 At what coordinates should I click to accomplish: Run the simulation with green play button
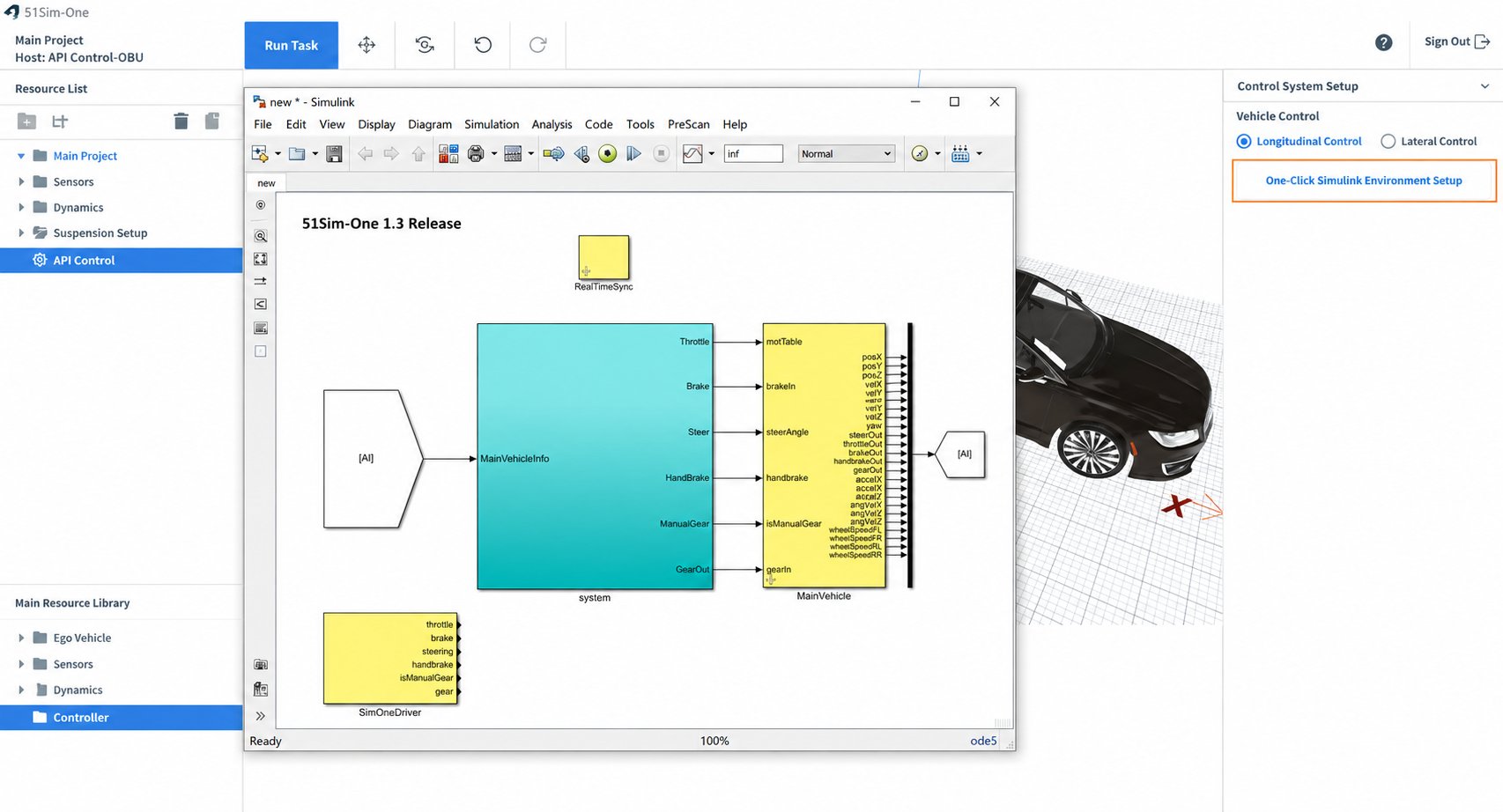tap(607, 154)
